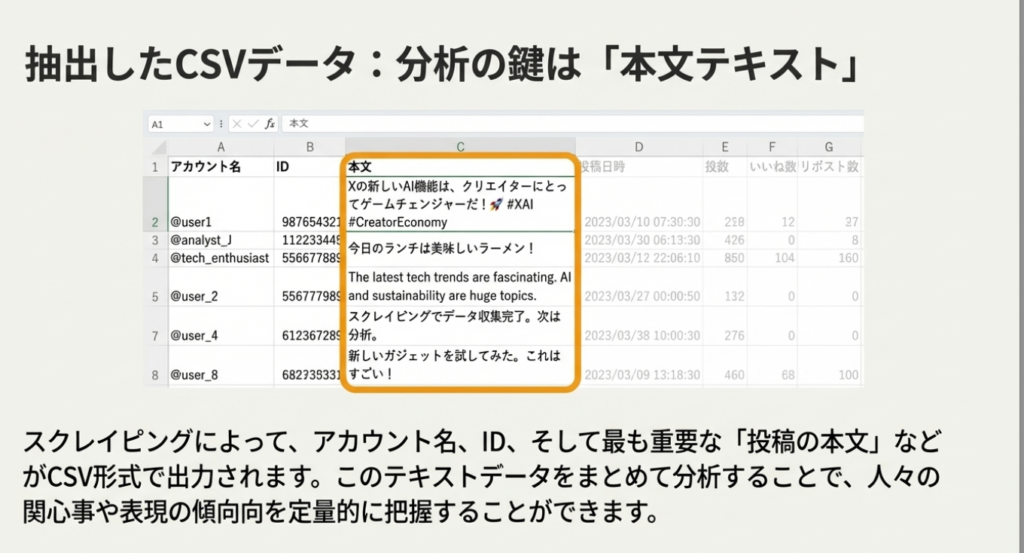Click the cancel (X) icon in formula bar
This screenshot has height=553, width=1024.
pyautogui.click(x=237, y=124)
